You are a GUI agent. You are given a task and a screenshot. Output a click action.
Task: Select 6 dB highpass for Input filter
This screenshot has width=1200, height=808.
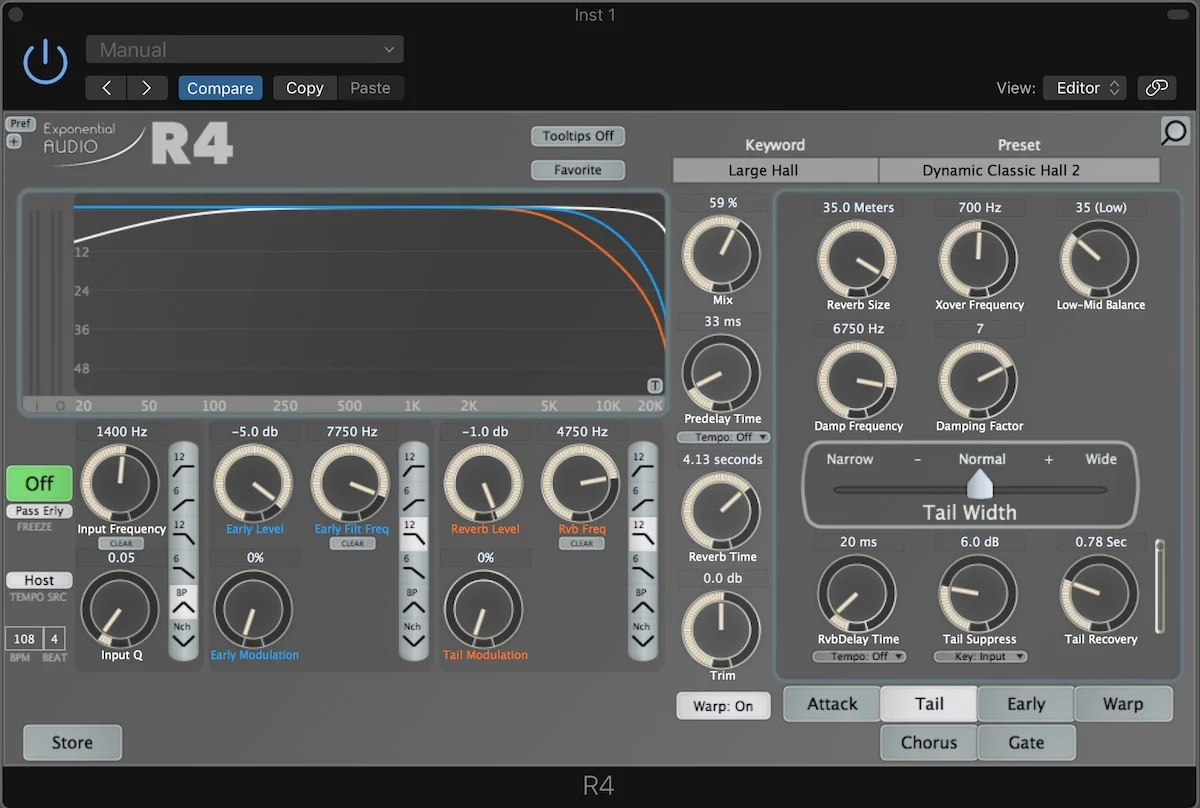click(183, 498)
